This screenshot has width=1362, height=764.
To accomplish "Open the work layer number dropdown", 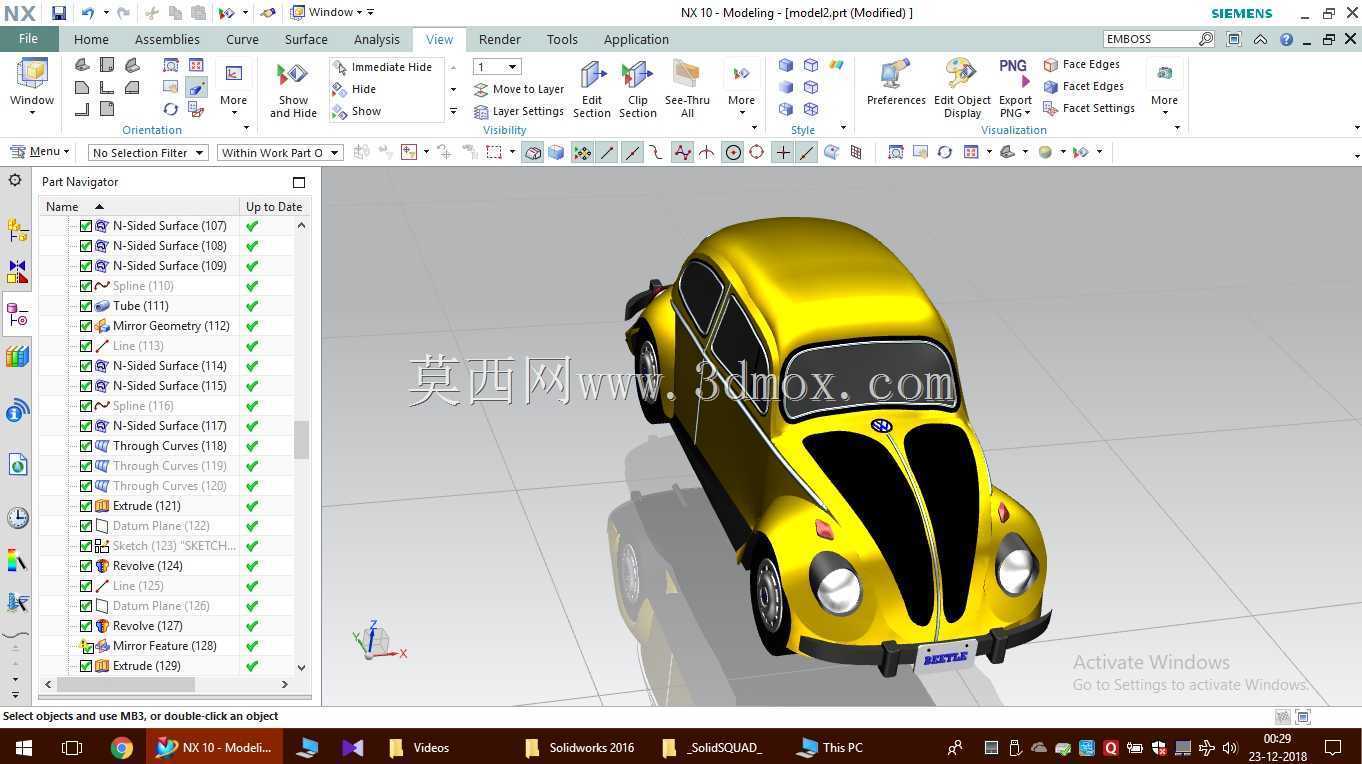I will click(497, 67).
